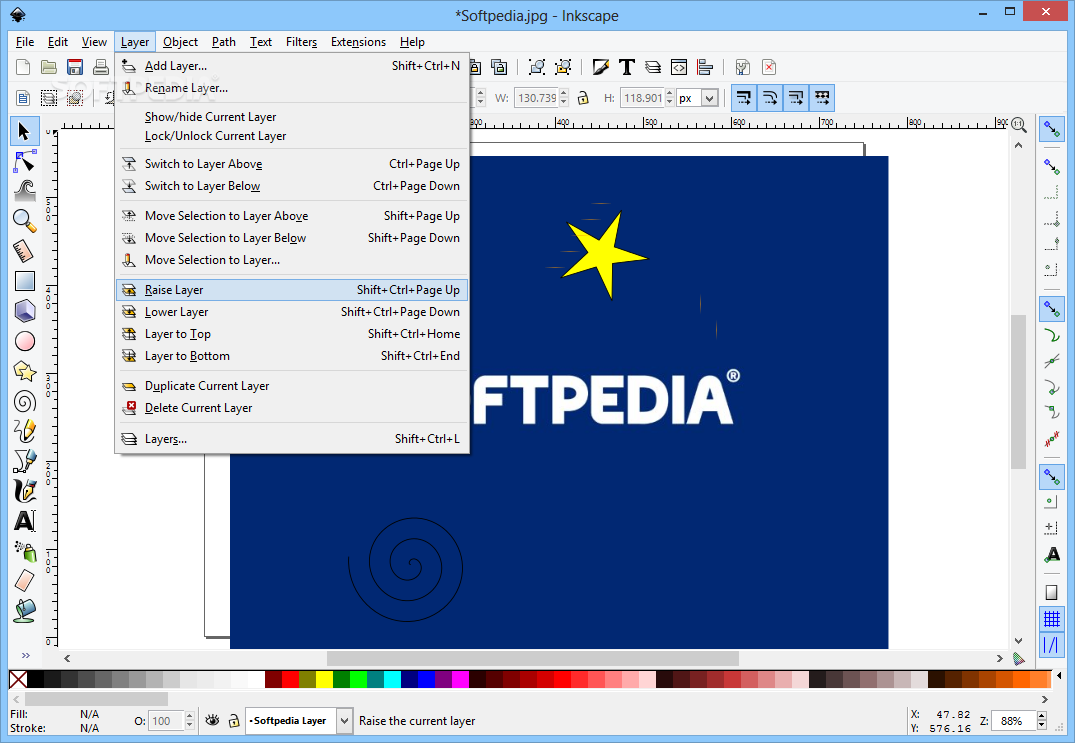
Task: Toggle scale rounded corners affect button
Action: pos(770,98)
